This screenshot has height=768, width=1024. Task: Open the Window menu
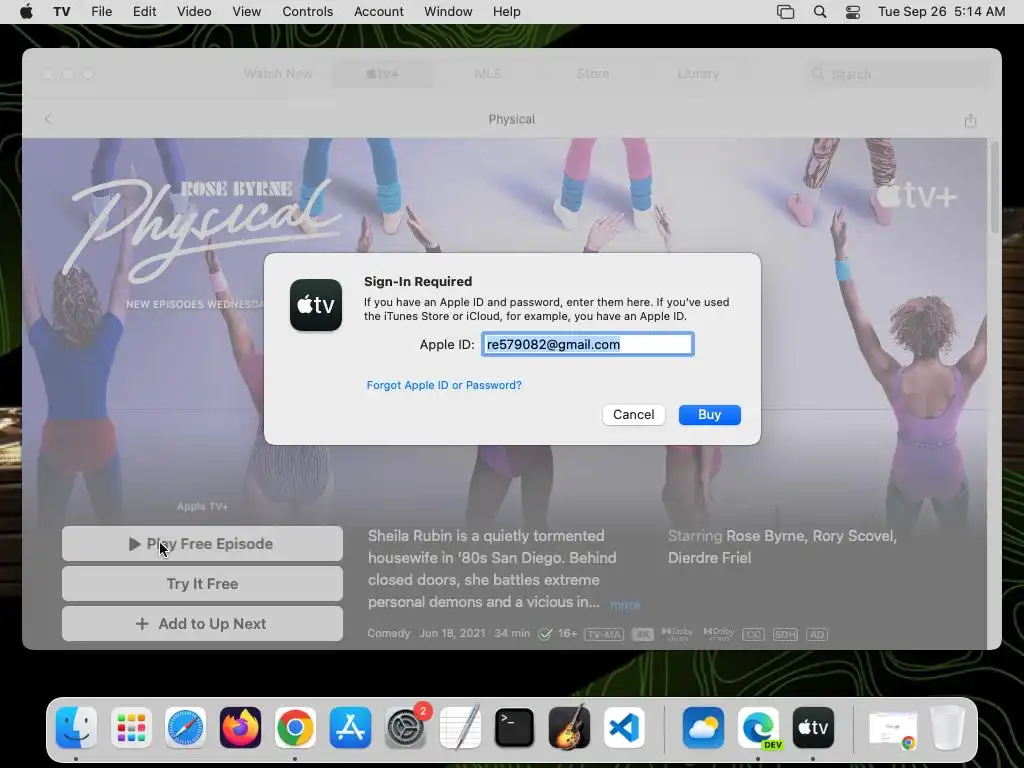coord(448,11)
